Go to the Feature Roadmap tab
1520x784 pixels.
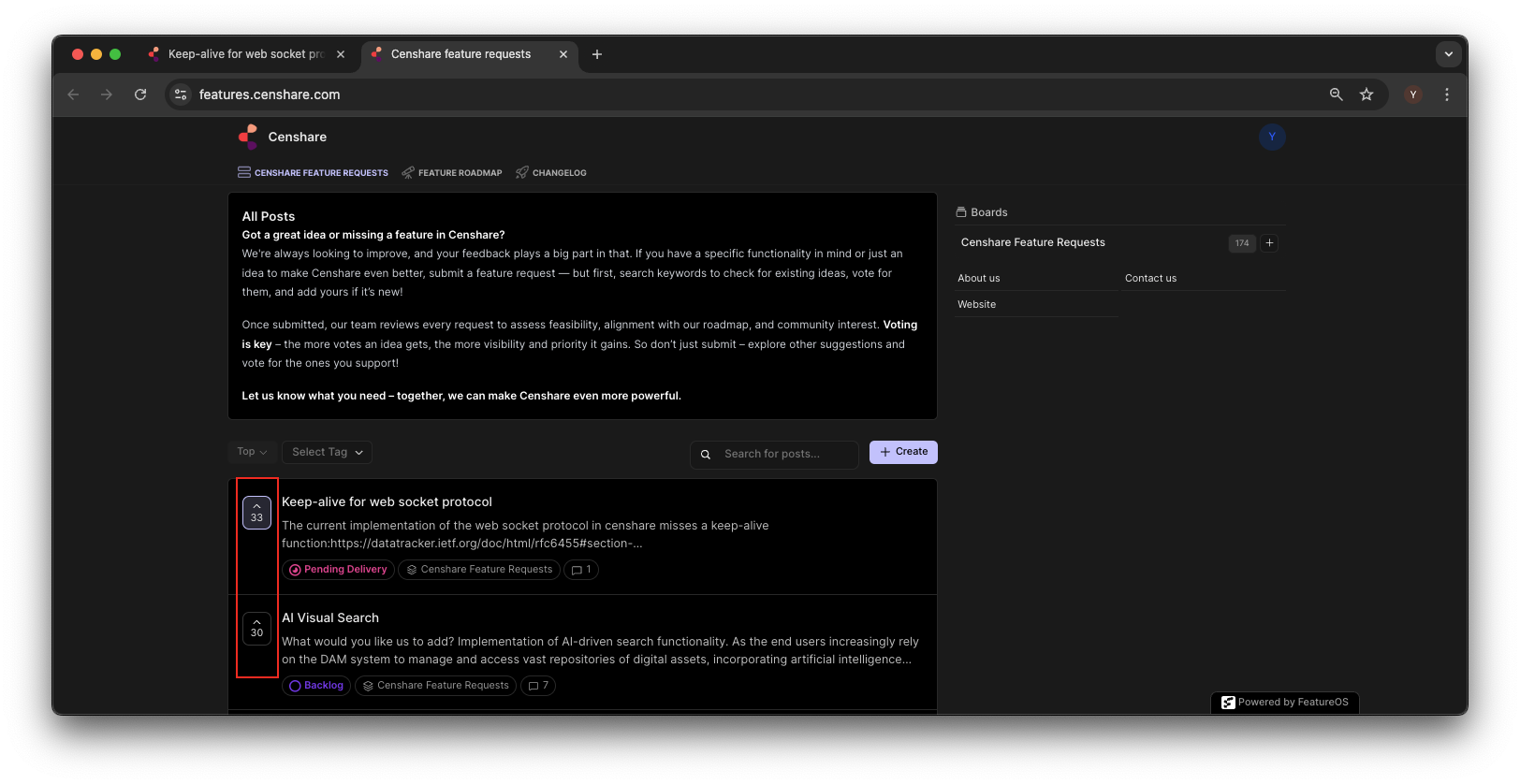pos(452,173)
